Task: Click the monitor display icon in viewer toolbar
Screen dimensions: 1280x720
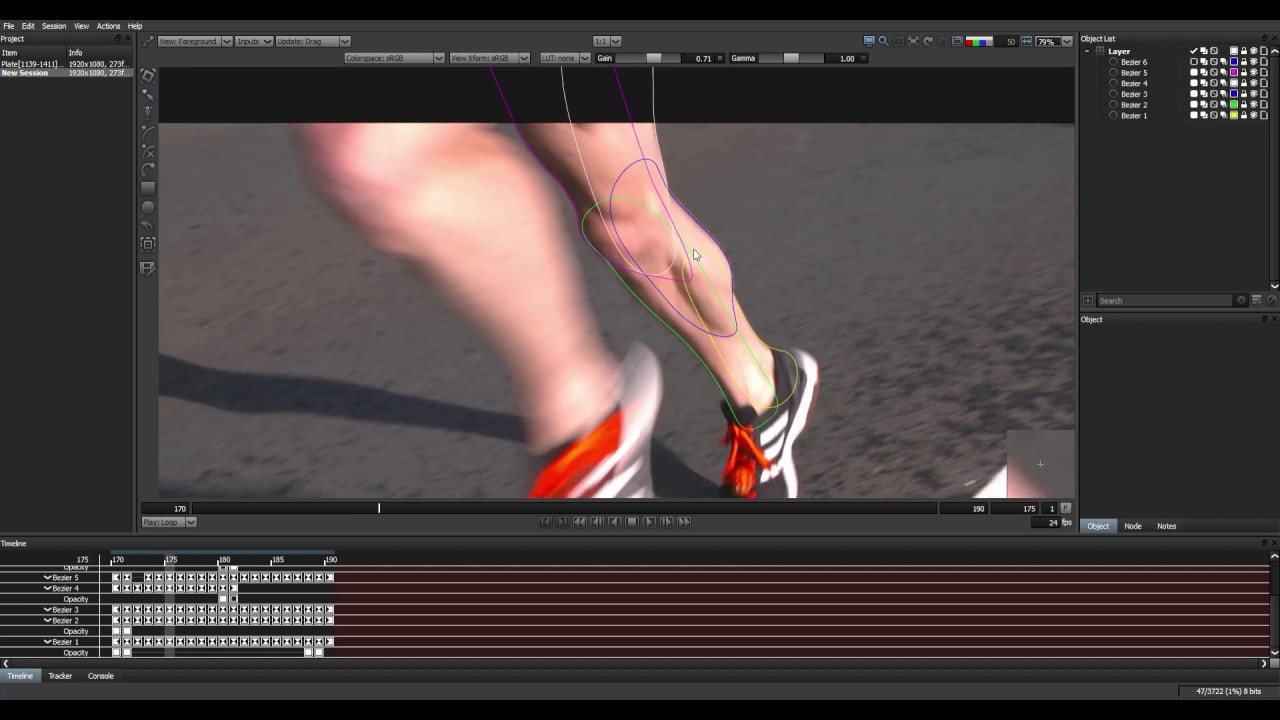Action: pyautogui.click(x=869, y=41)
